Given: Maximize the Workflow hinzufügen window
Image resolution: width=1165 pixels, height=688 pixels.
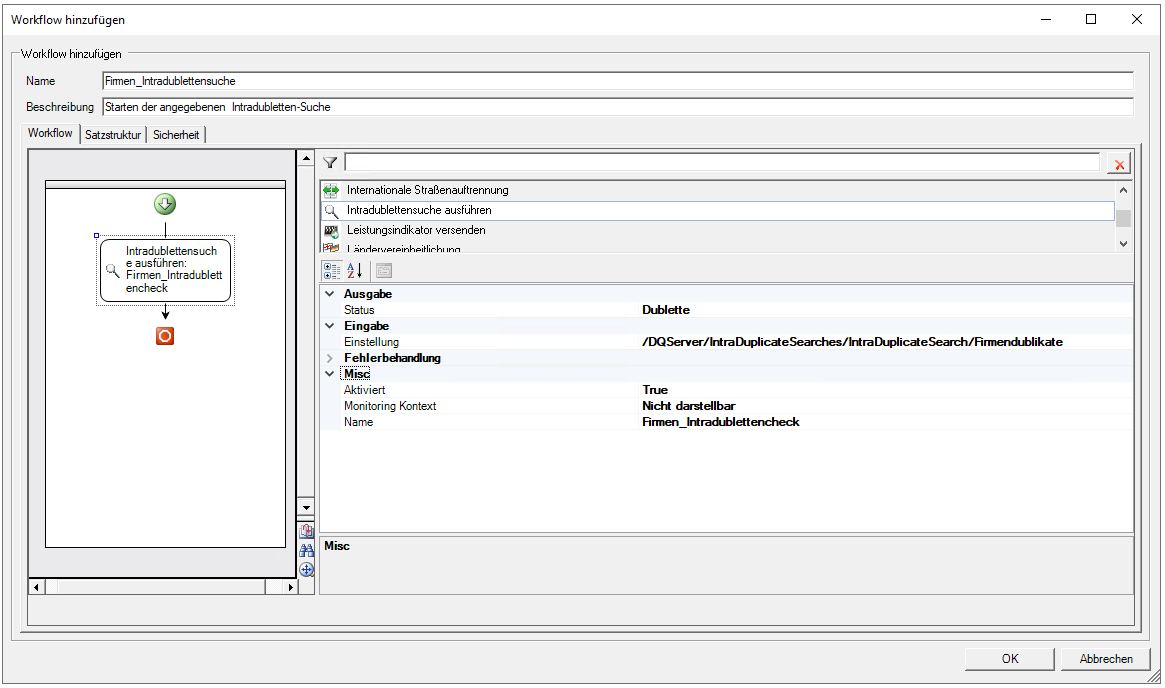Looking at the screenshot, I should pos(1091,19).
